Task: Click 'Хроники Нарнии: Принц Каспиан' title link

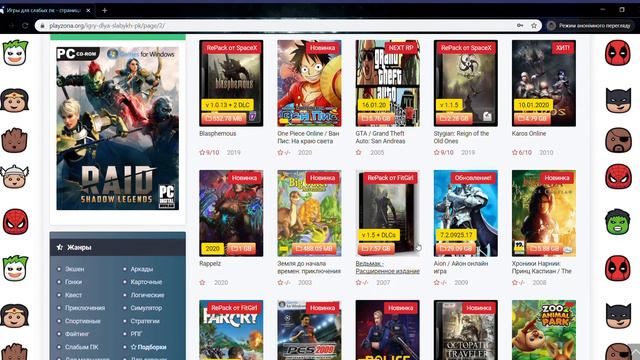Action: tap(542, 267)
